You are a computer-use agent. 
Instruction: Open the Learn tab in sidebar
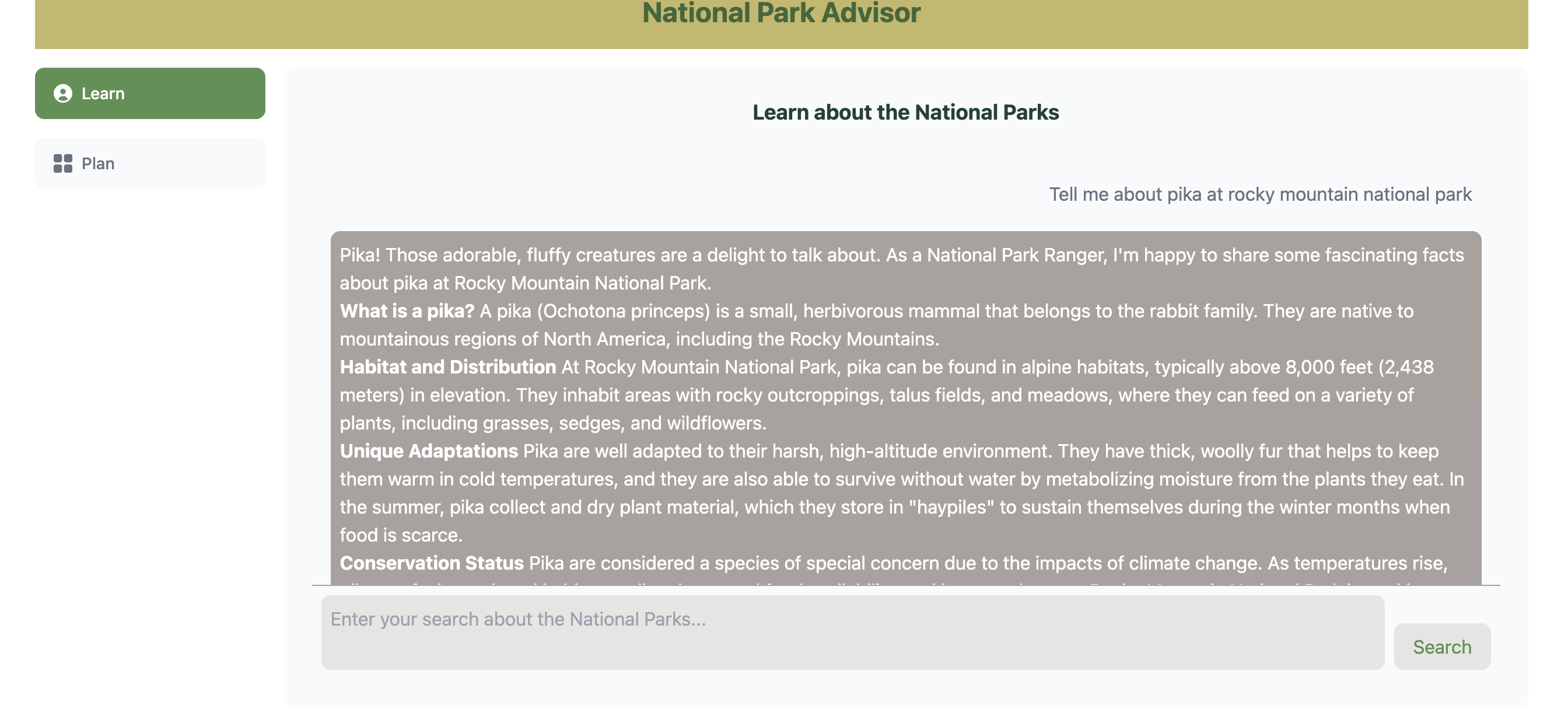click(x=150, y=93)
